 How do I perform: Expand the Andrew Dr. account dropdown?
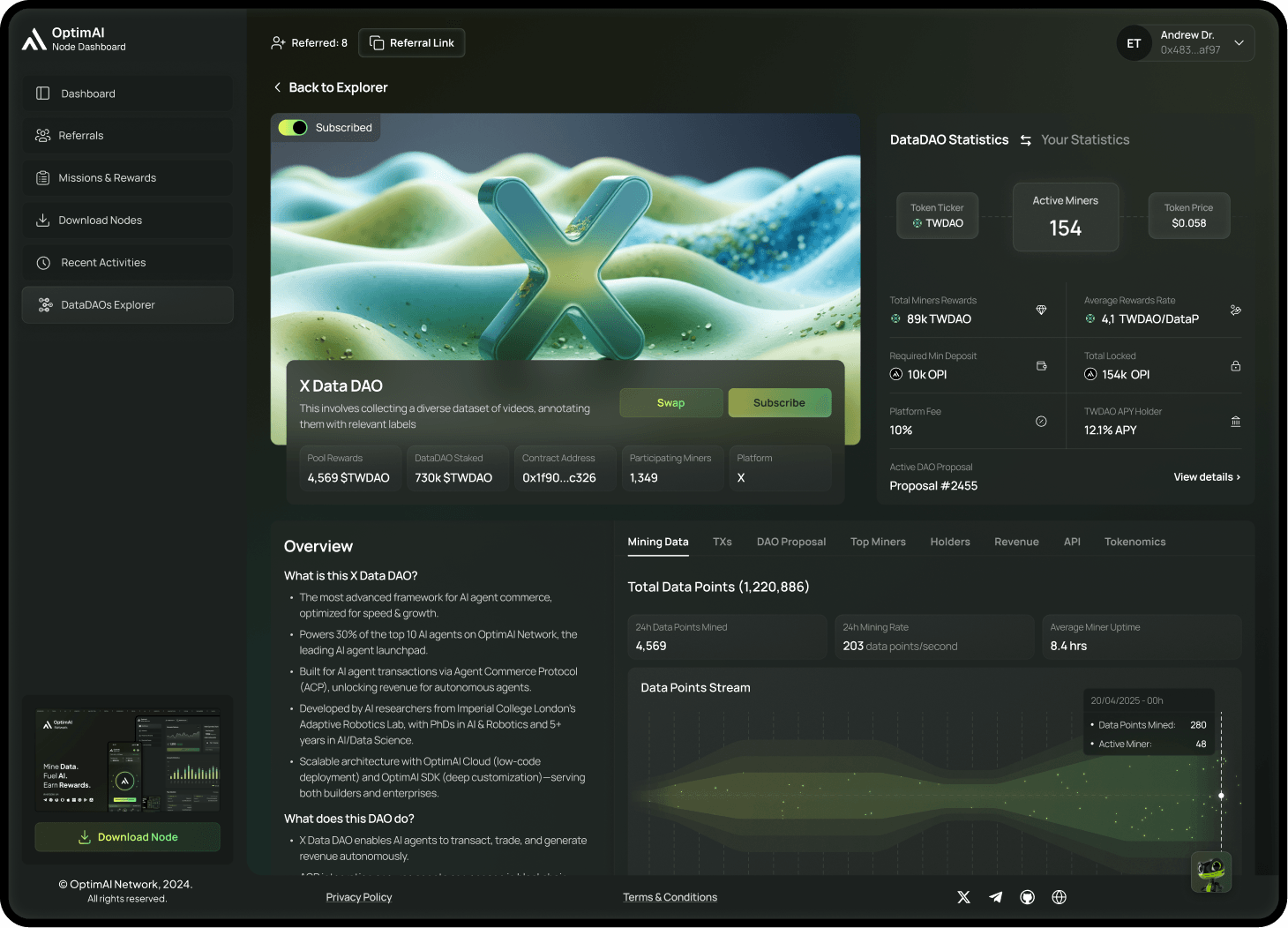point(1239,43)
